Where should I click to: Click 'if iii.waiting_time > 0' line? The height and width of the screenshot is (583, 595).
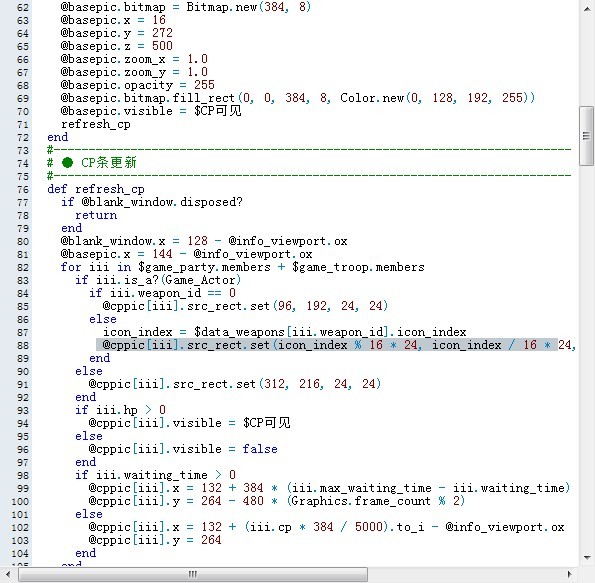[x=155, y=475]
